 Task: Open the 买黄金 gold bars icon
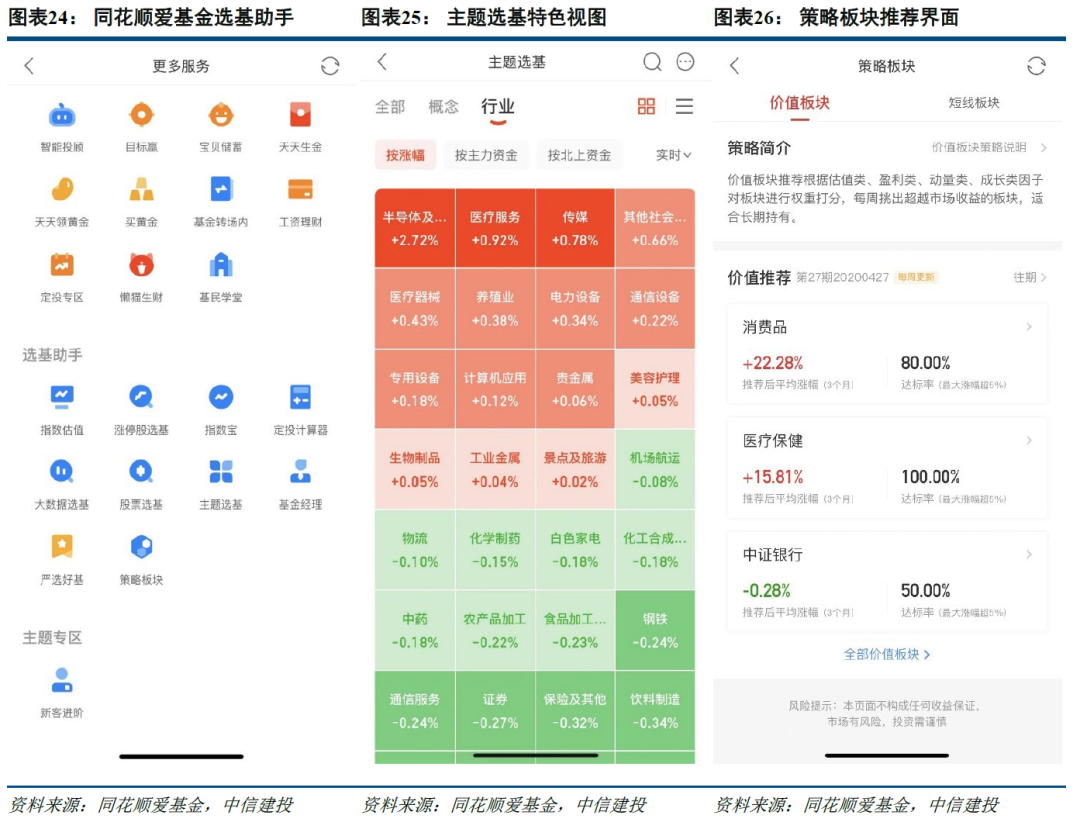point(141,189)
